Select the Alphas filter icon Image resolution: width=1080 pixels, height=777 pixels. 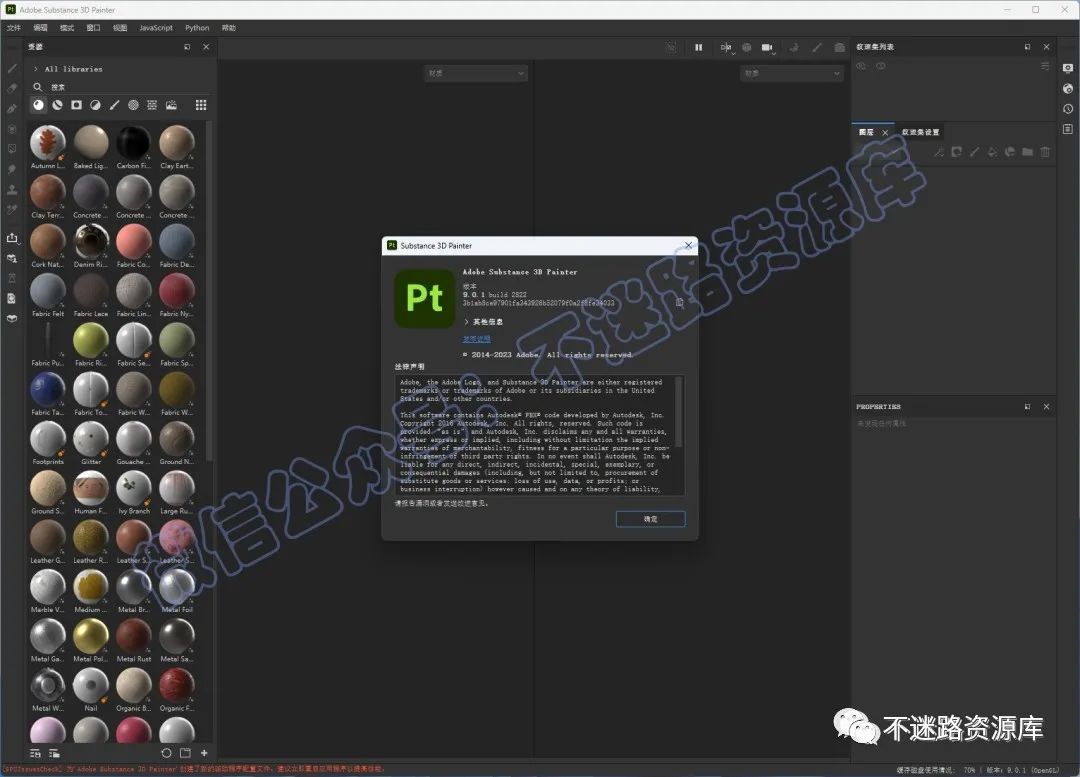(x=133, y=105)
